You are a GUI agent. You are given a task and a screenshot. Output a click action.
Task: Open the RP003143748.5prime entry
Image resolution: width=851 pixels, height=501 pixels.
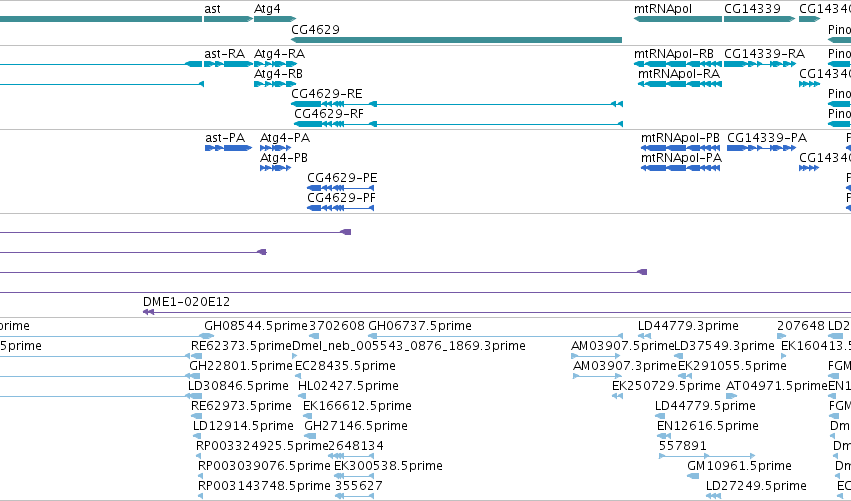tap(264, 487)
